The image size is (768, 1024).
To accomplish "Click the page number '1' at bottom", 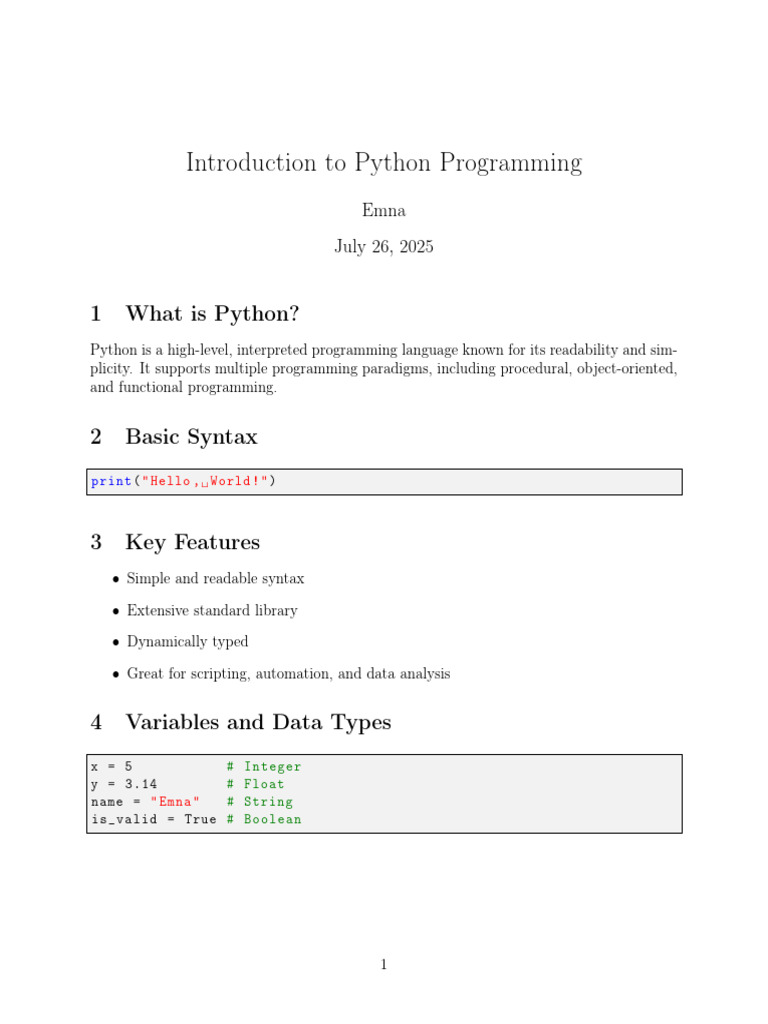I will [384, 965].
